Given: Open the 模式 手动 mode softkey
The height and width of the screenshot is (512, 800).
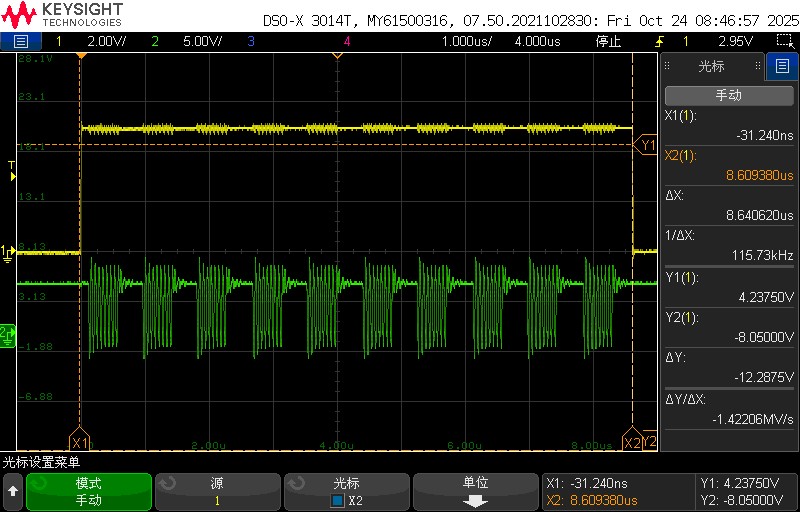Looking at the screenshot, I should [89, 491].
